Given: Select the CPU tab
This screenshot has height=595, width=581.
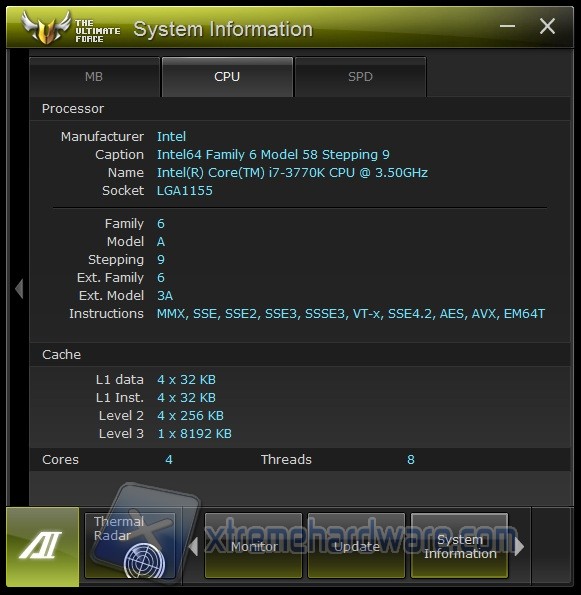Looking at the screenshot, I should click(227, 77).
